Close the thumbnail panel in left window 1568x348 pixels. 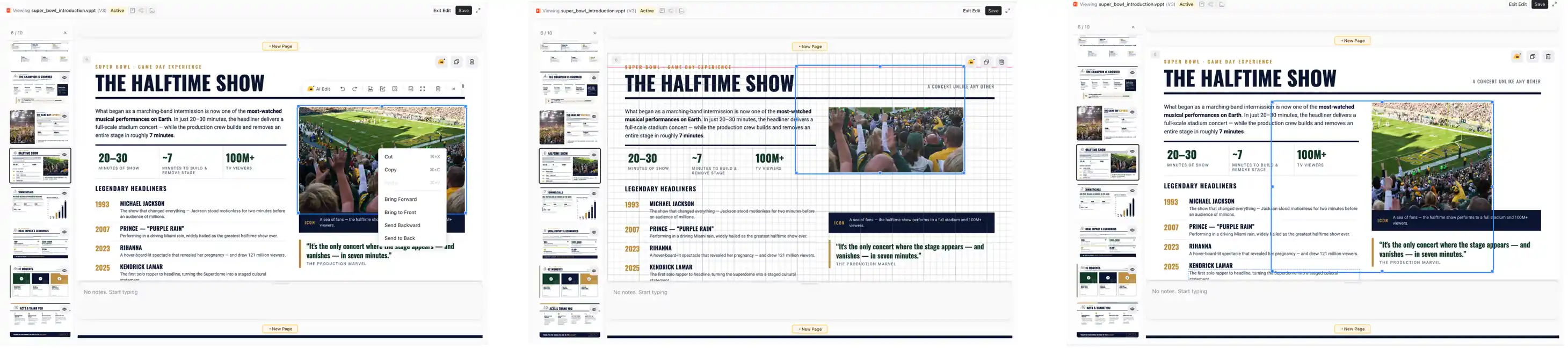65,33
